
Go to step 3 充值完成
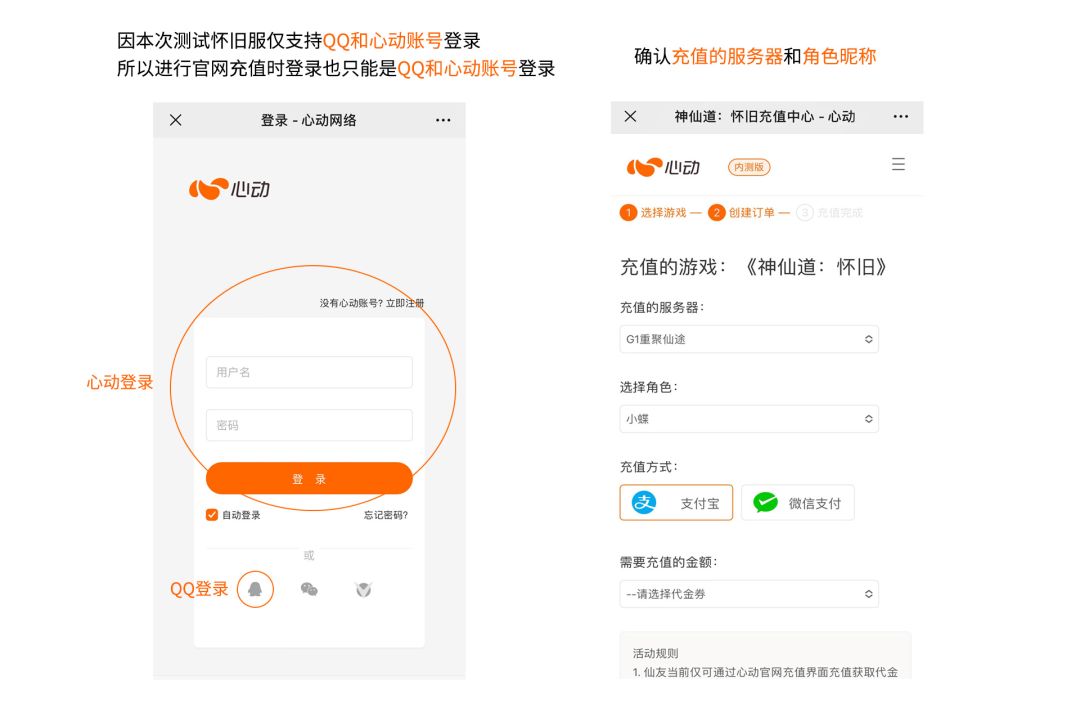pos(829,213)
